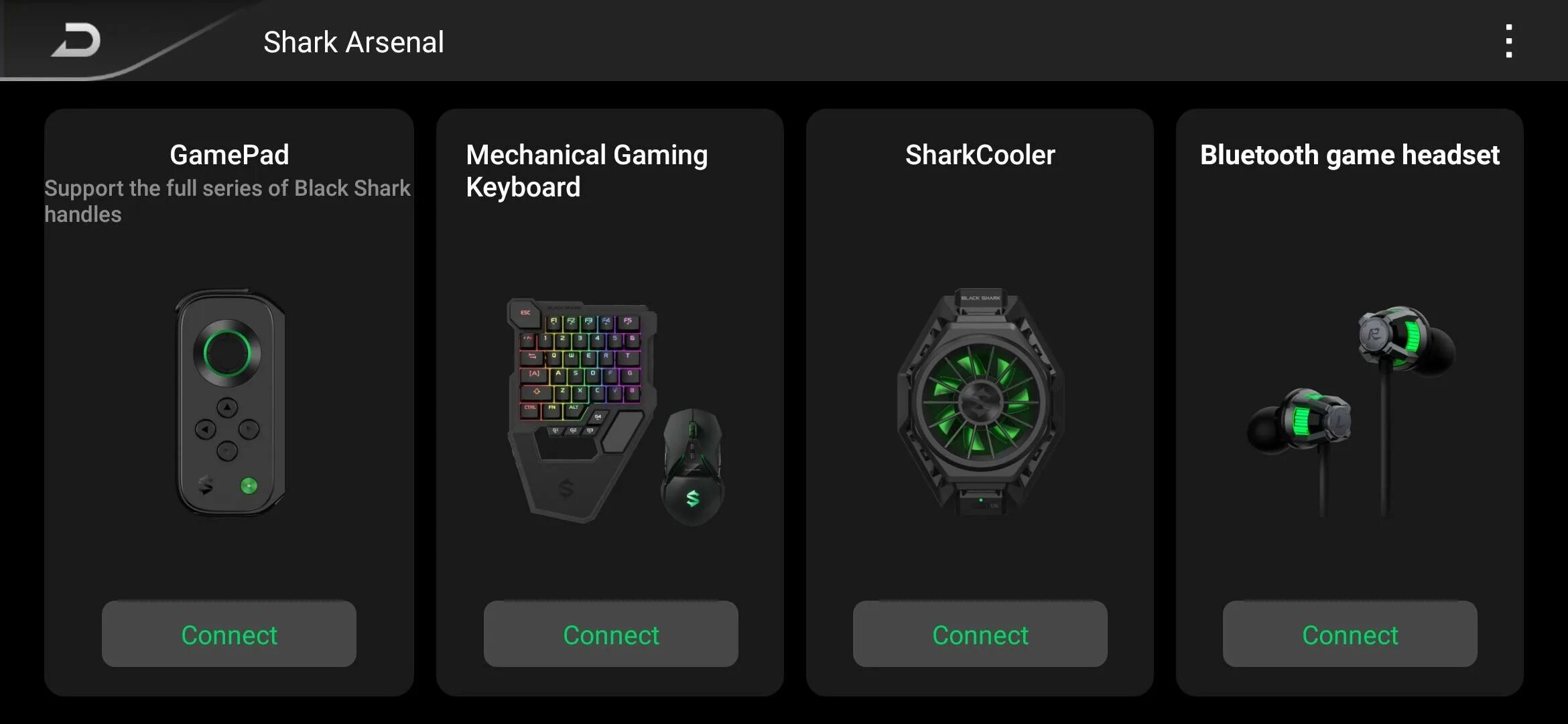The height and width of the screenshot is (724, 1568).
Task: Tap the GamePad D-pad buttons
Action: (x=227, y=429)
